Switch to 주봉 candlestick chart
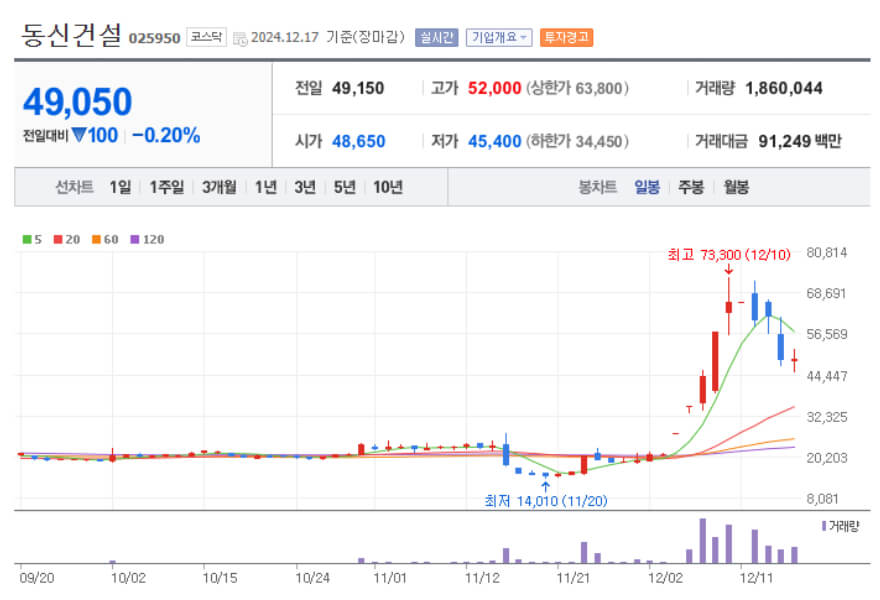Image resolution: width=880 pixels, height=600 pixels. point(691,187)
